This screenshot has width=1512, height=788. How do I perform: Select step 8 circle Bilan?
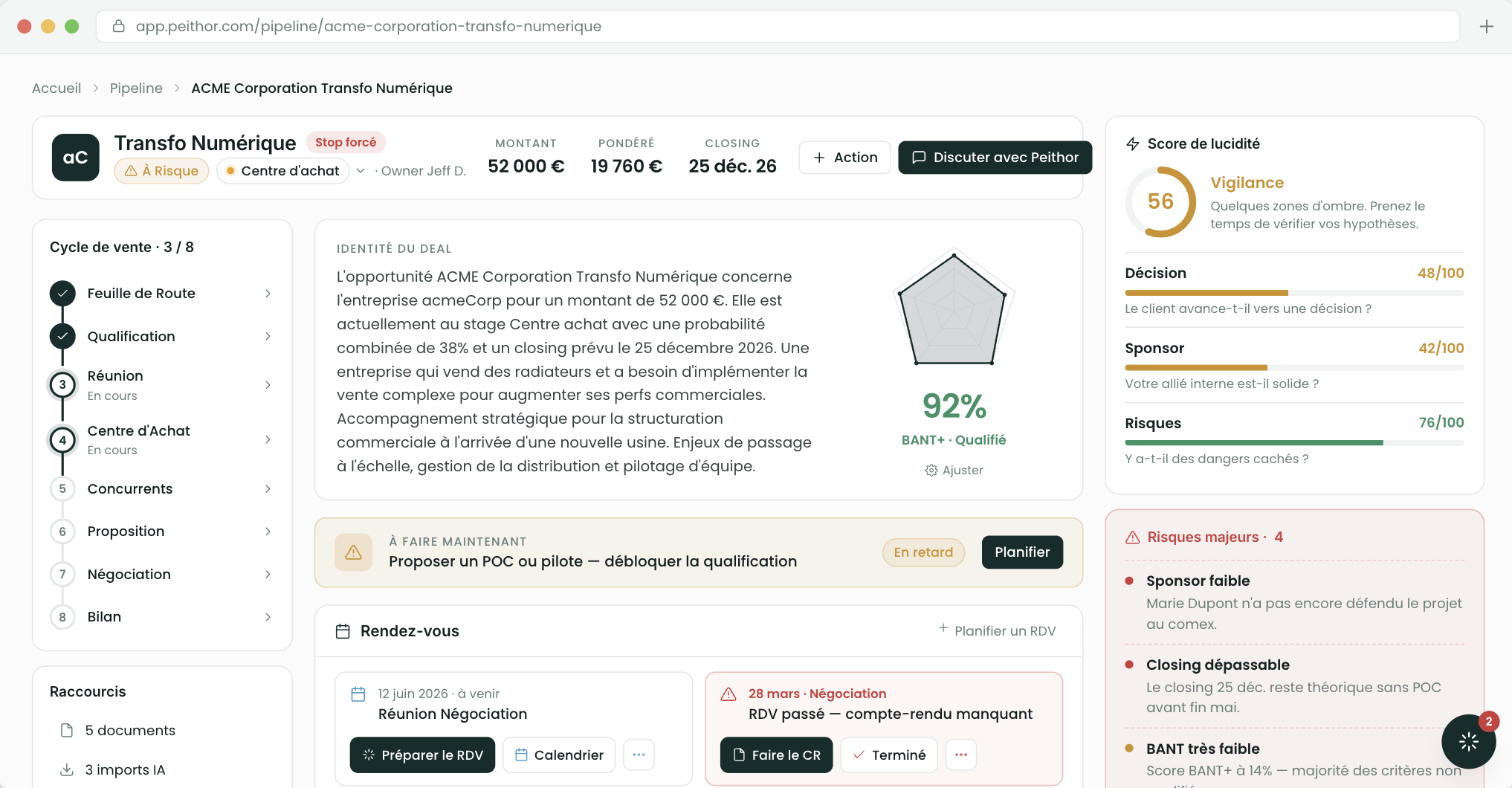pos(62,617)
